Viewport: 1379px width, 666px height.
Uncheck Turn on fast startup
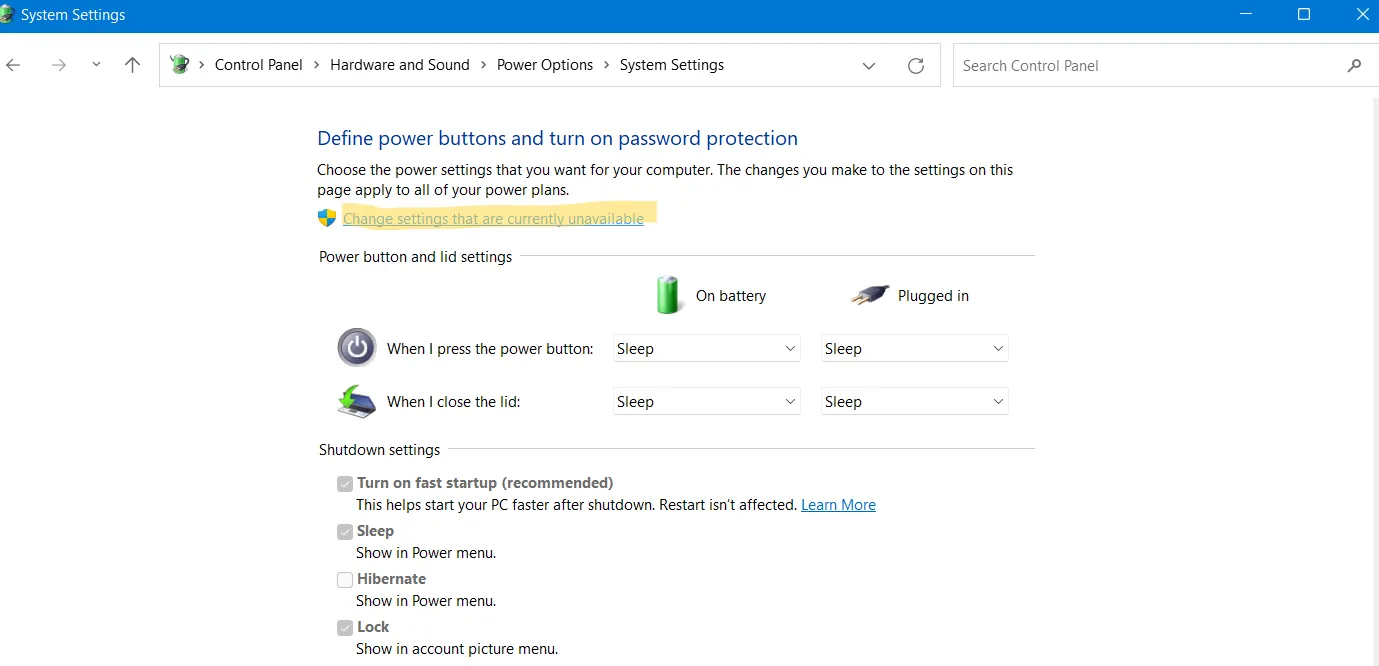(344, 483)
